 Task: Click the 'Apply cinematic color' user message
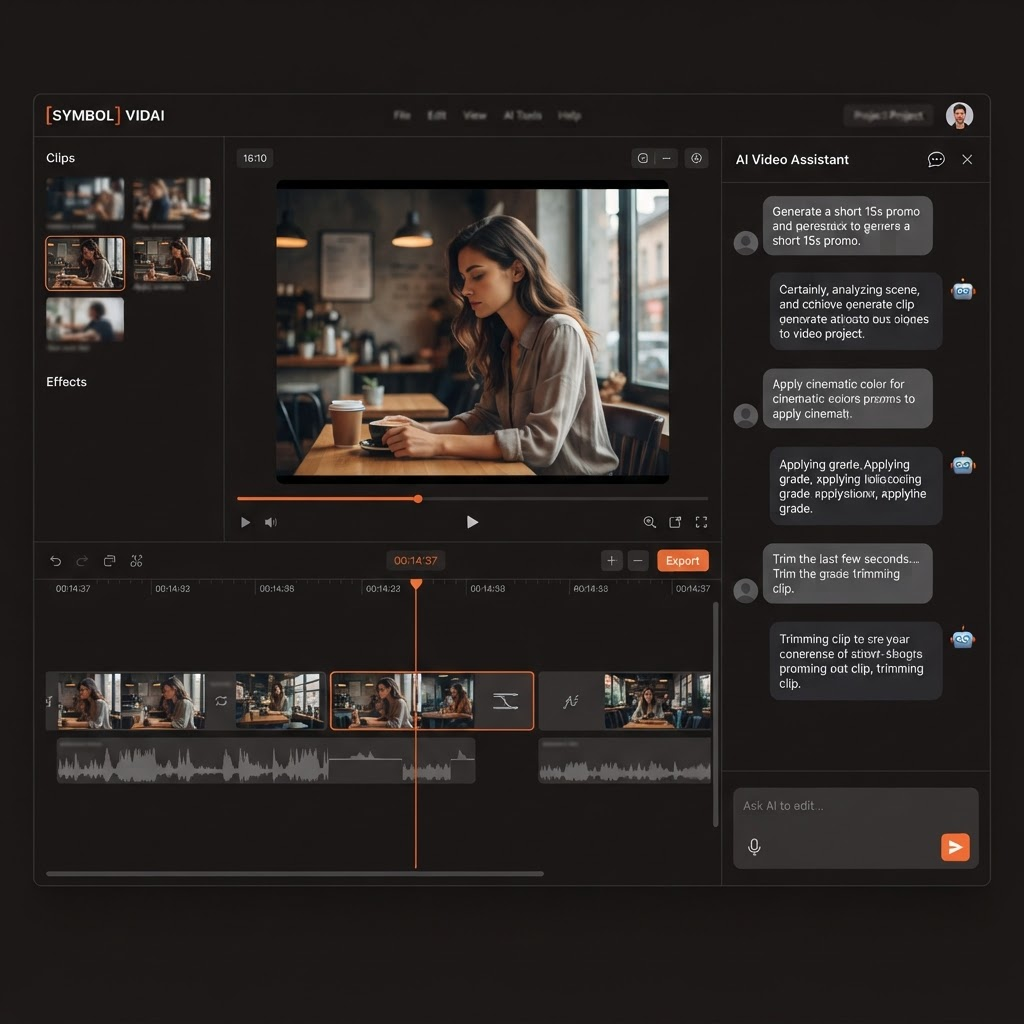pyautogui.click(x=847, y=399)
